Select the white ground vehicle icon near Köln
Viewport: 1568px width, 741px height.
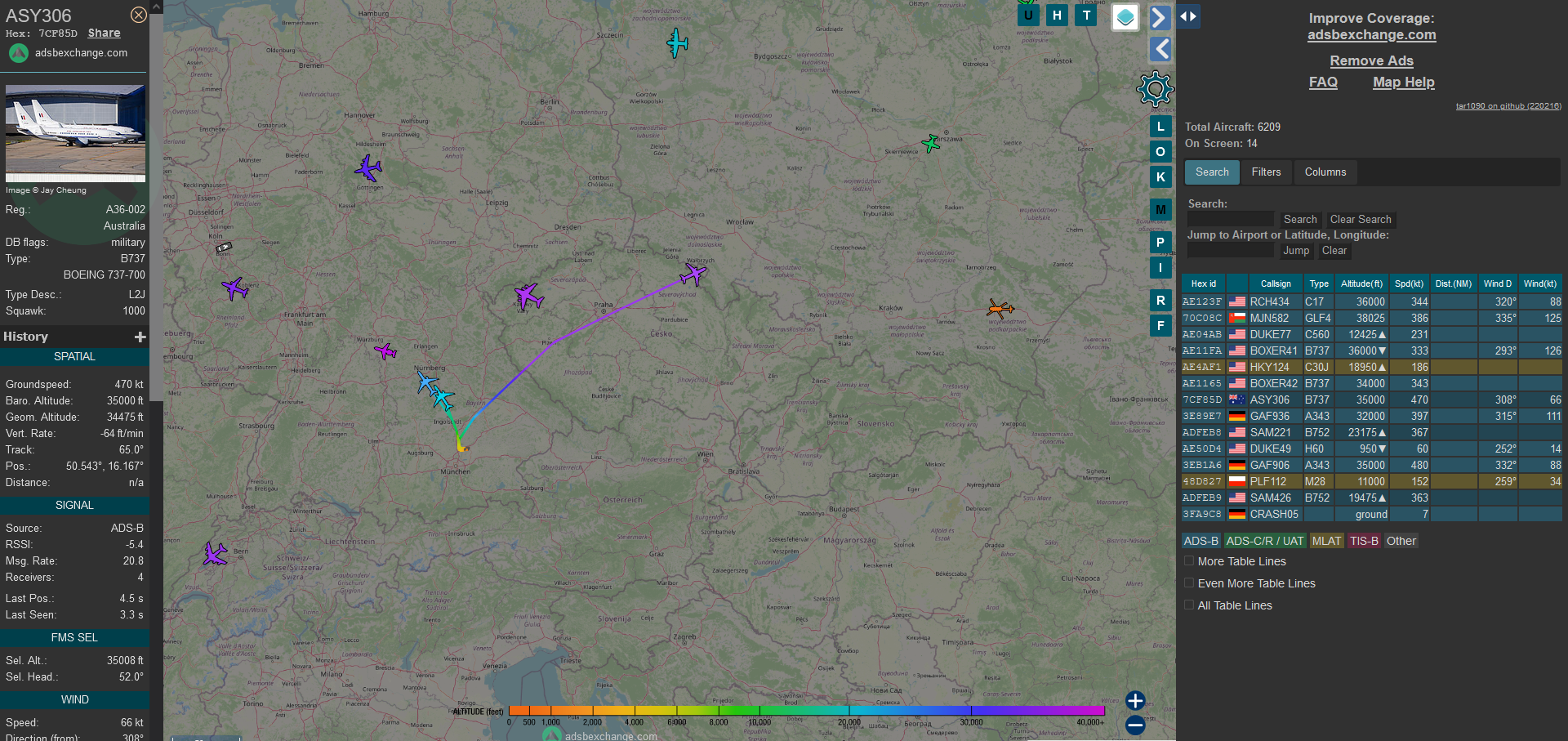pos(224,246)
